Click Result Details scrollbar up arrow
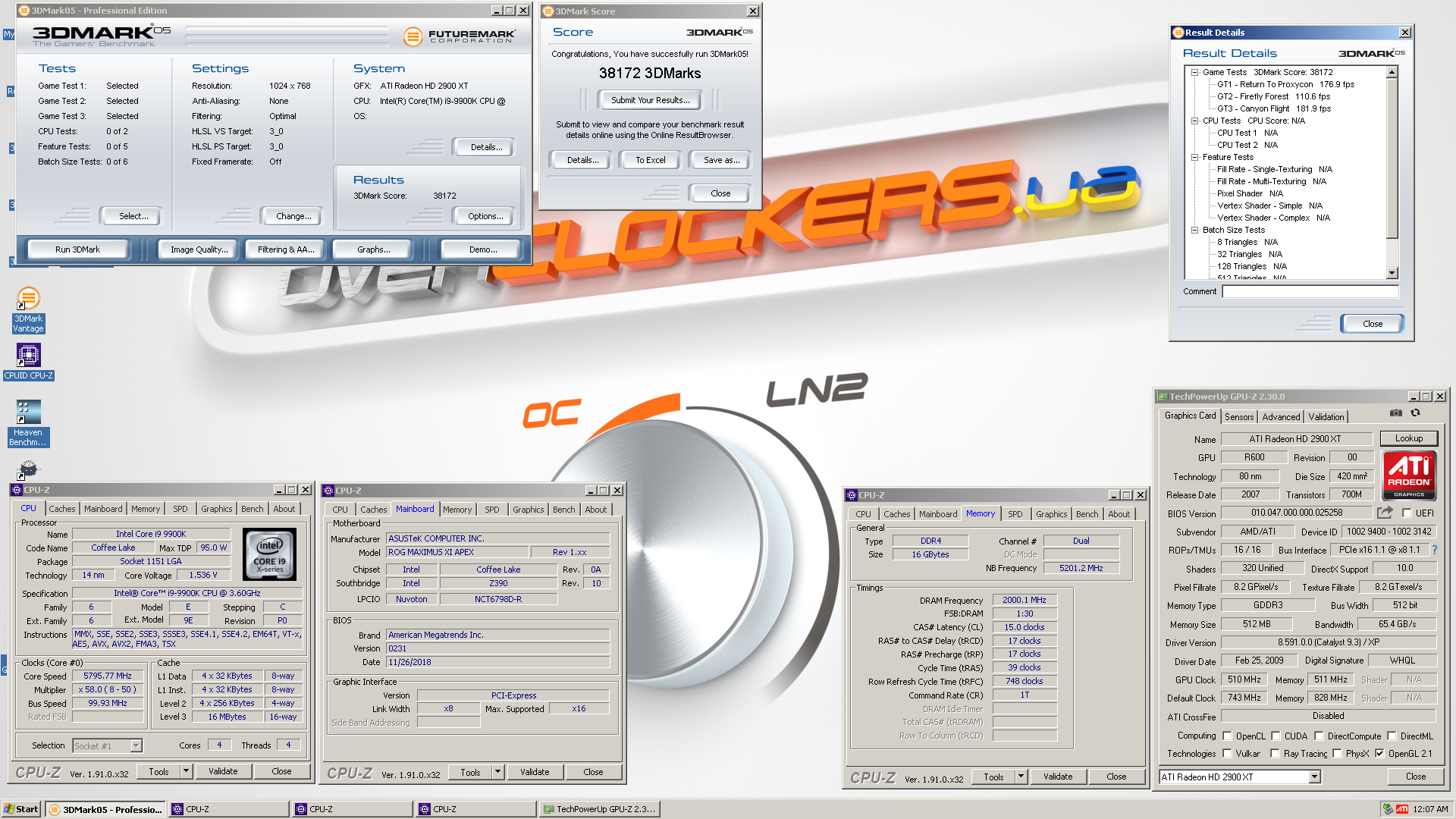Screen dimensions: 1456x819 [x=1392, y=72]
